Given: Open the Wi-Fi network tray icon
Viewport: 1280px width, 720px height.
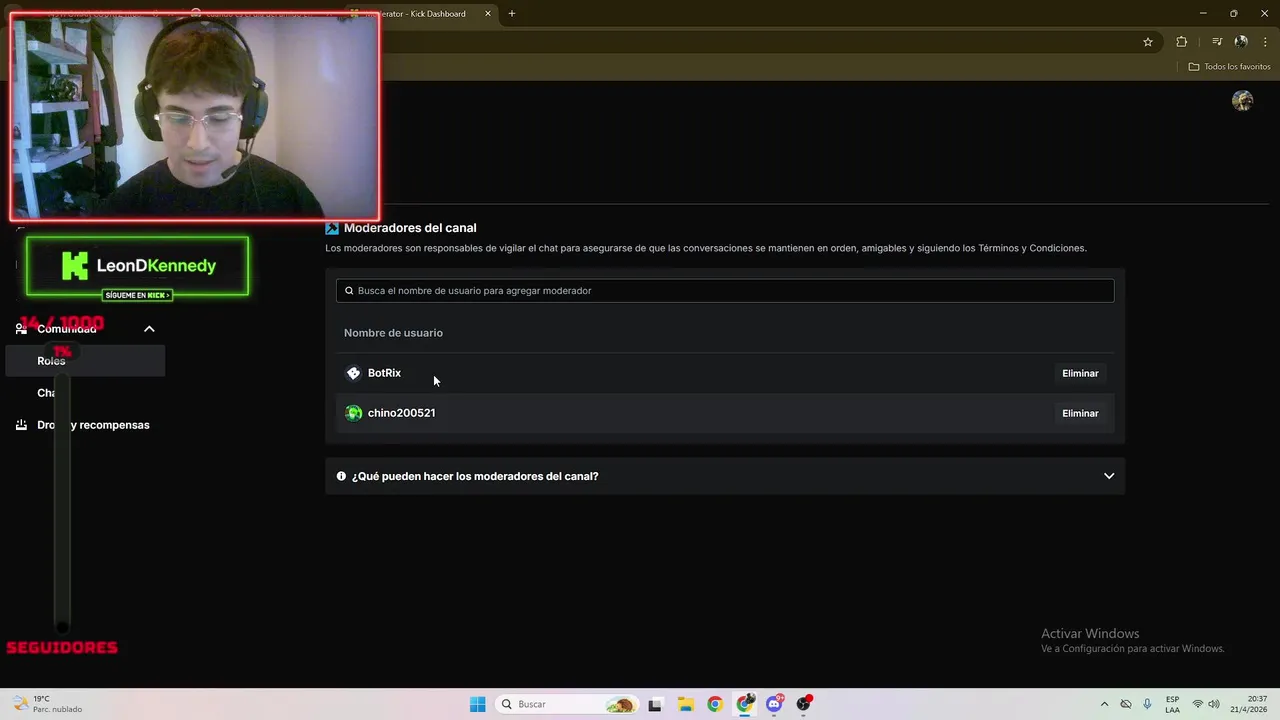Looking at the screenshot, I should point(1197,704).
